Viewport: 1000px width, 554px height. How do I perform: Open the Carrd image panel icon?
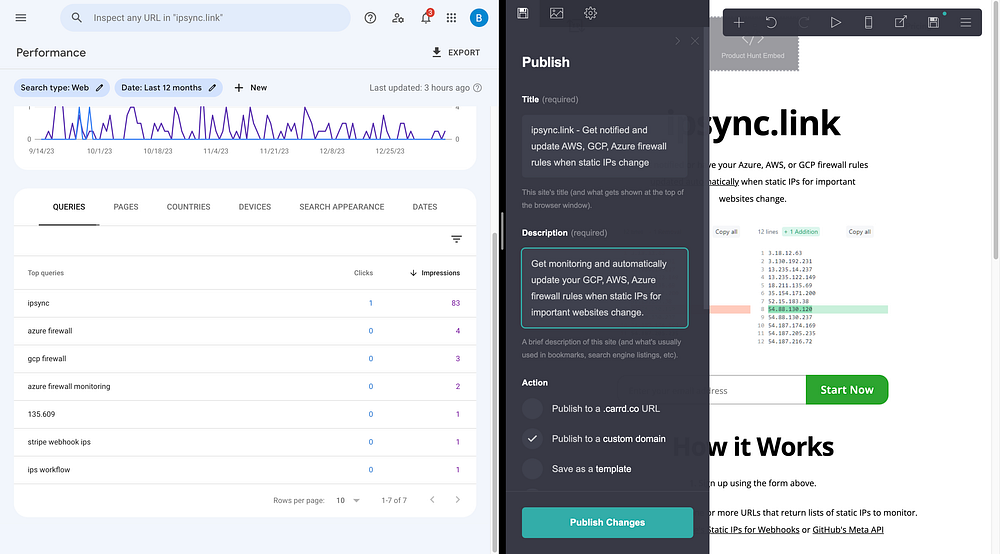tap(557, 13)
